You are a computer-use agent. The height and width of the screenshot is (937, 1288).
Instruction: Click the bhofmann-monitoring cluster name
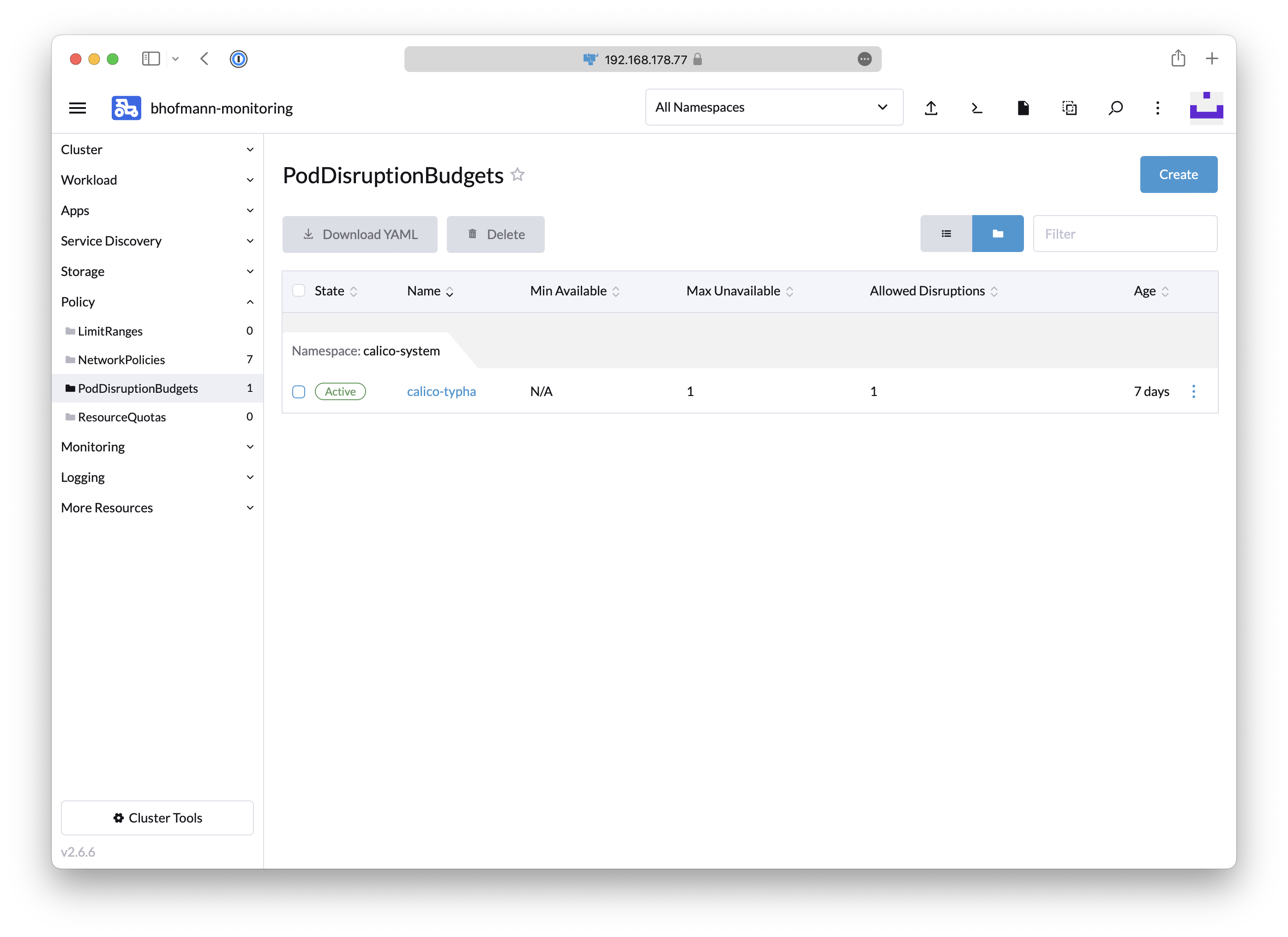click(222, 108)
